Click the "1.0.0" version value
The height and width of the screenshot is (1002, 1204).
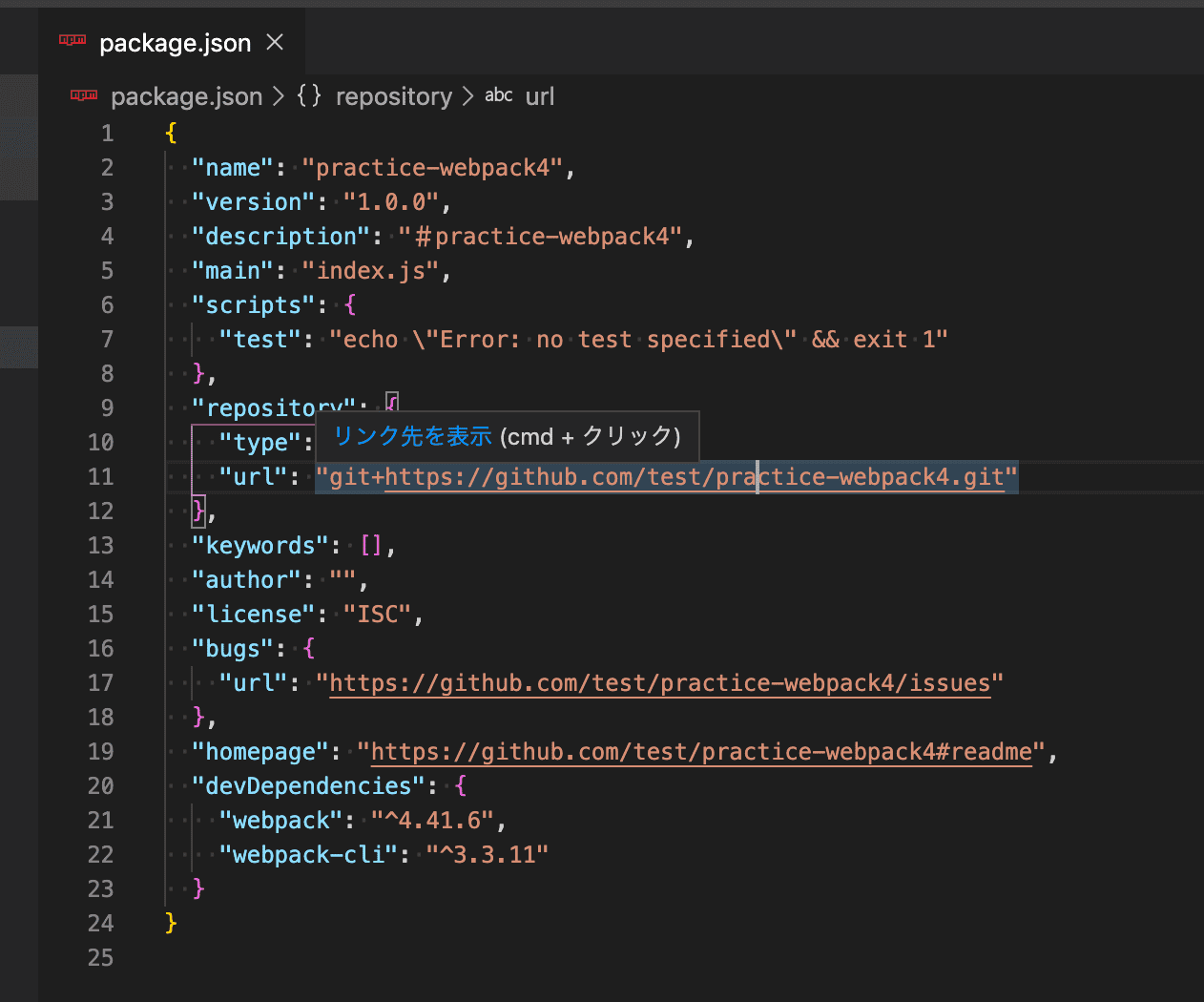pyautogui.click(x=391, y=201)
